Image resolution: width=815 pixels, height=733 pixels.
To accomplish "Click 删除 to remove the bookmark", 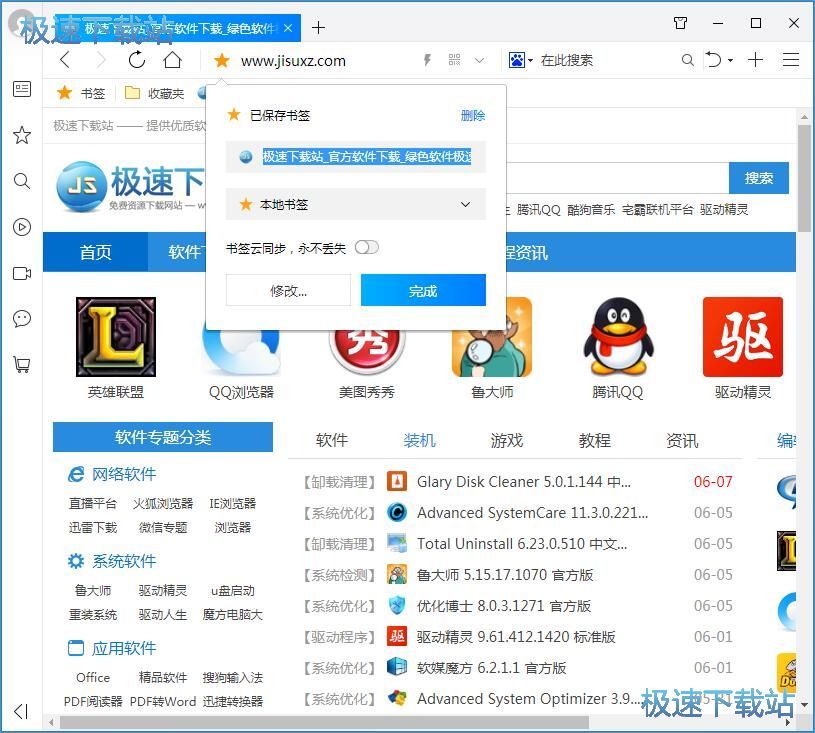I will [472, 115].
